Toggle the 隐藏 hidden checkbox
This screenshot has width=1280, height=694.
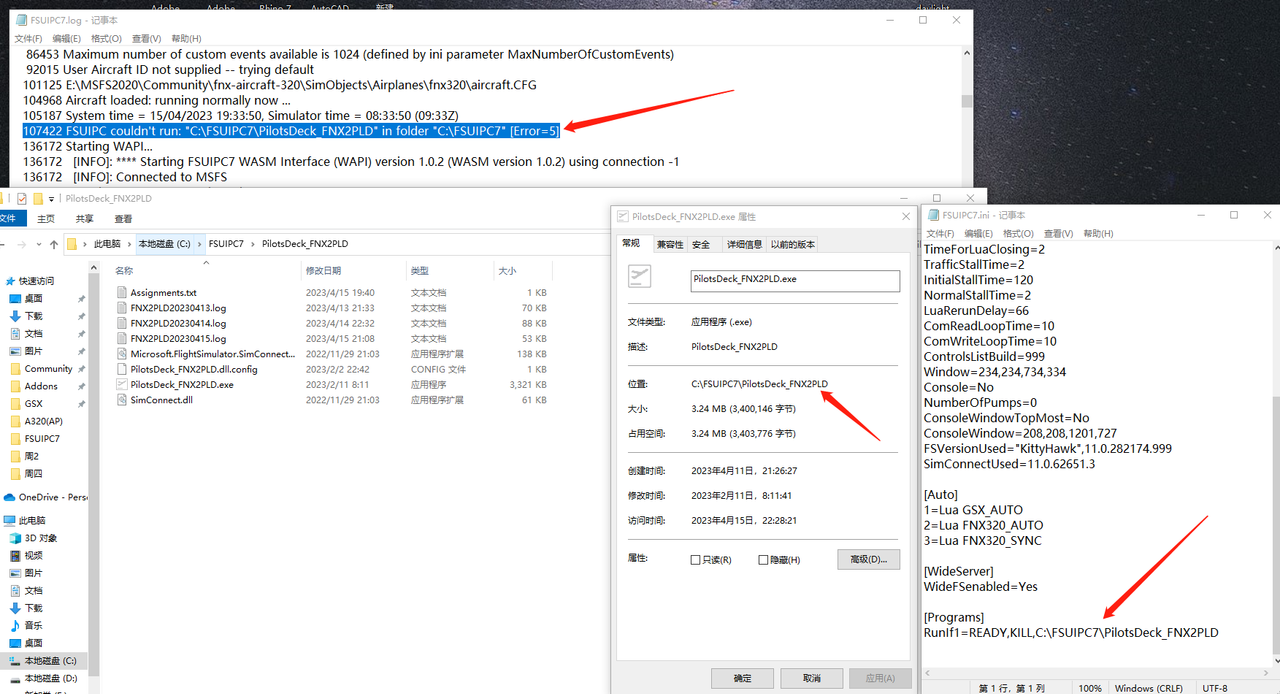(x=764, y=560)
